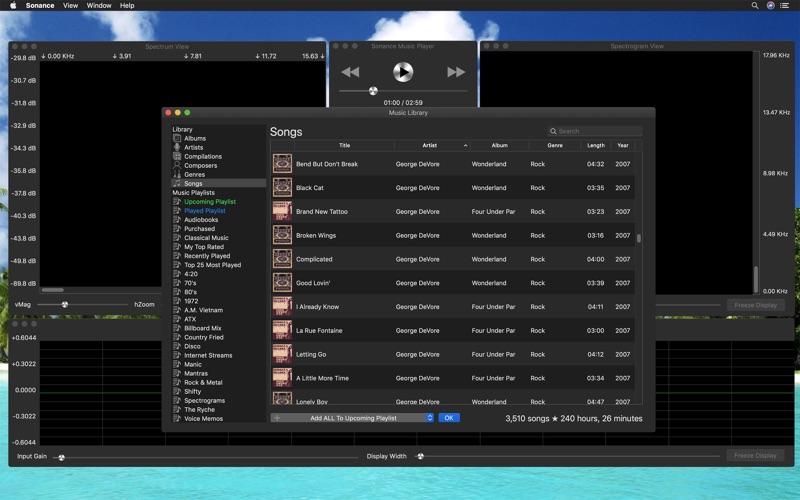Screen dimensions: 800x500
Task: Click the play button in Sonance Music Player
Action: click(x=403, y=72)
